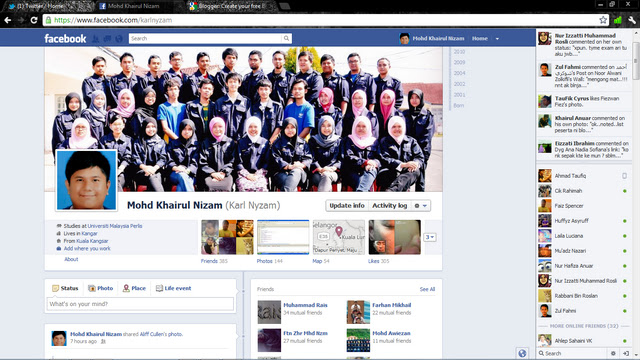Image resolution: width=640 pixels, height=360 pixels.
Task: Open chat with Laila Luciana
Action: [x=583, y=236]
